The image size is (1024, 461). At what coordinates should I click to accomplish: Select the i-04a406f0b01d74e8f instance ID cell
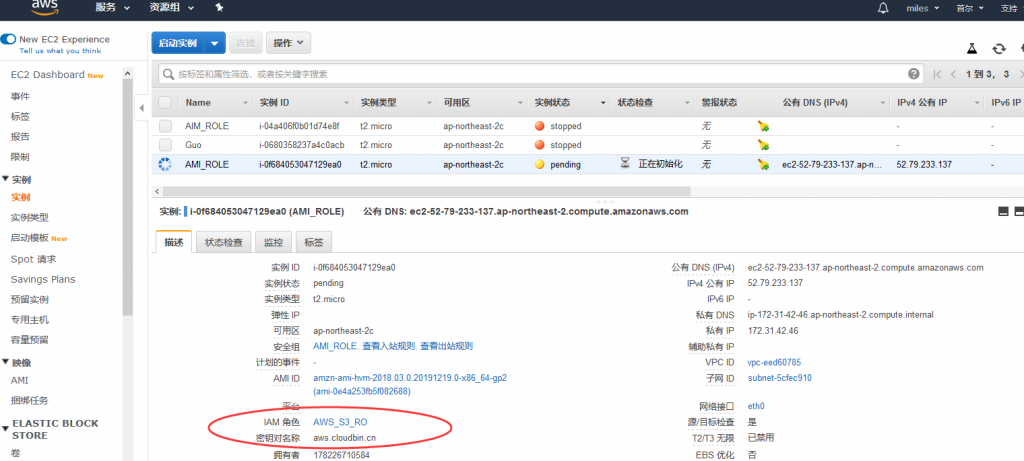tap(298, 126)
